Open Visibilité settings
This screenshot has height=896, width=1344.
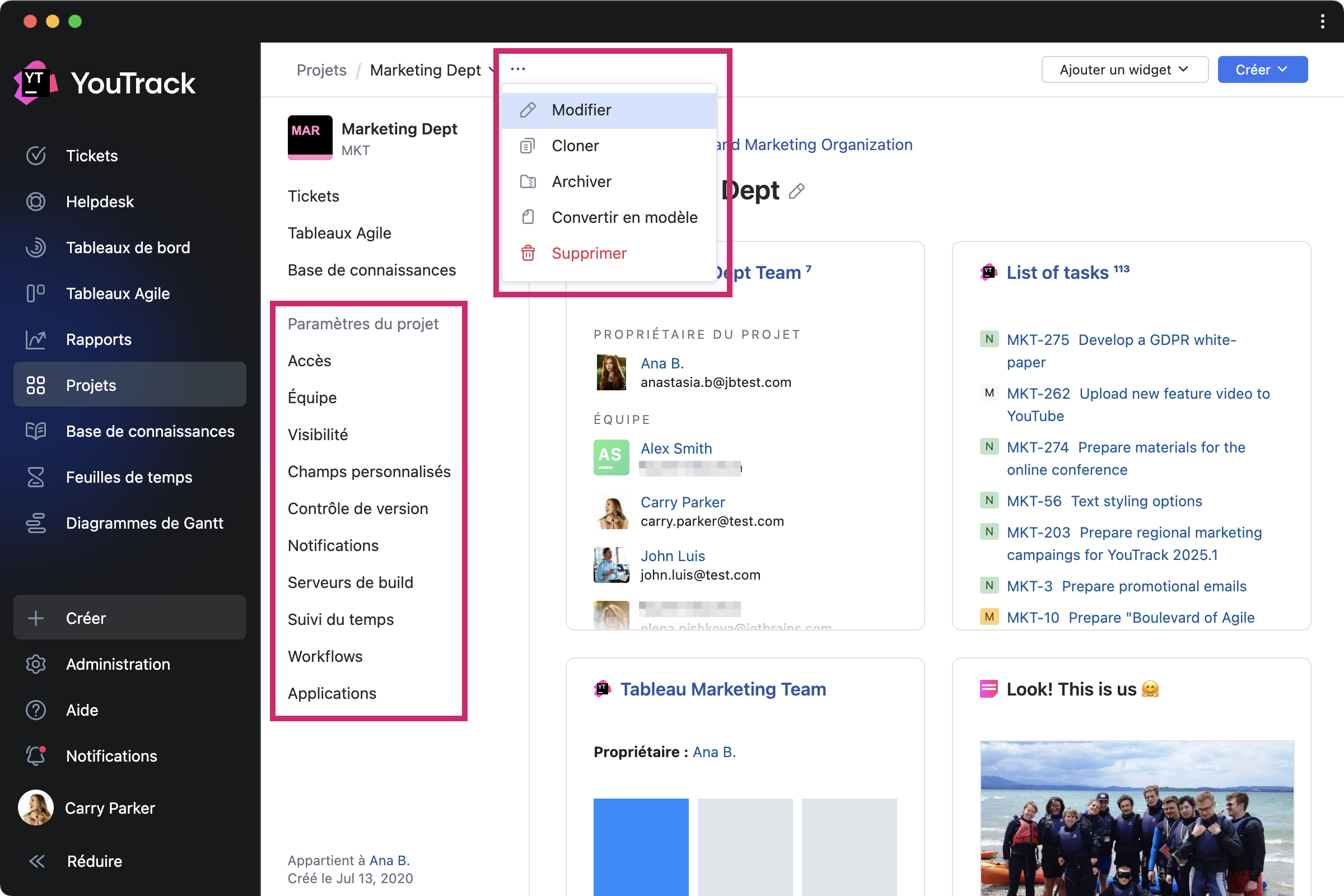click(x=318, y=435)
